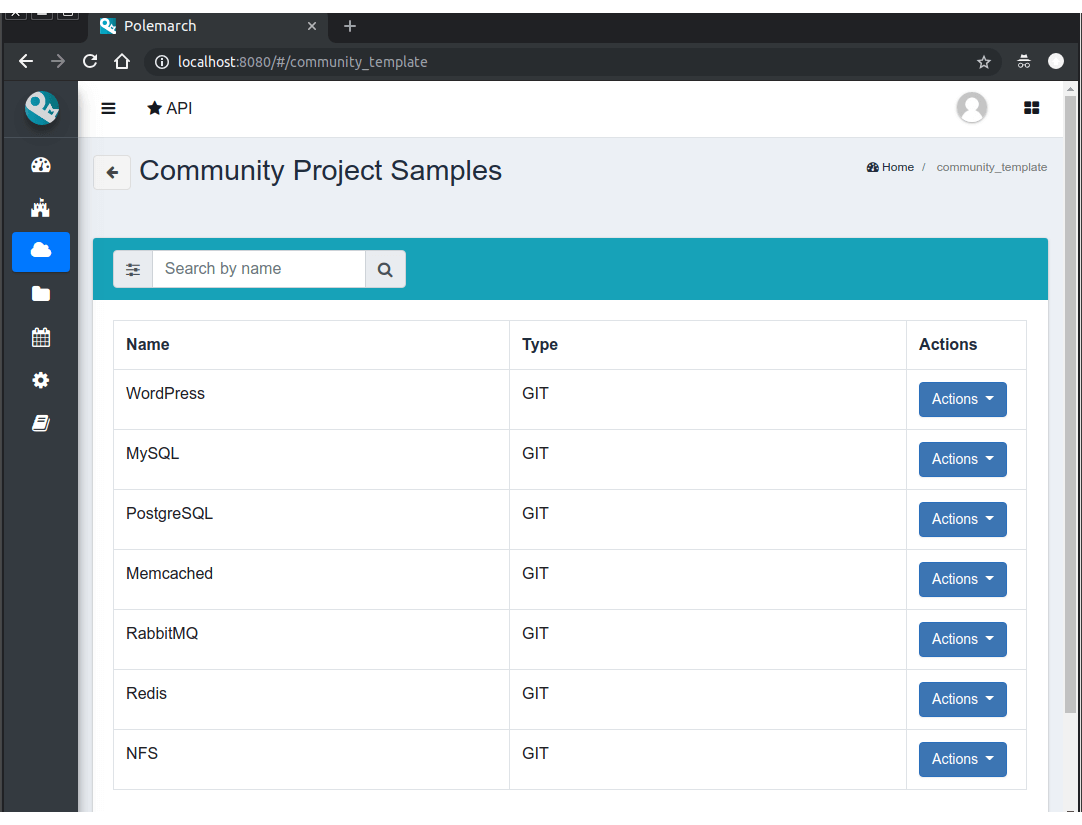The height and width of the screenshot is (825, 1082).
Task: Click the browser forward arrow
Action: click(58, 61)
